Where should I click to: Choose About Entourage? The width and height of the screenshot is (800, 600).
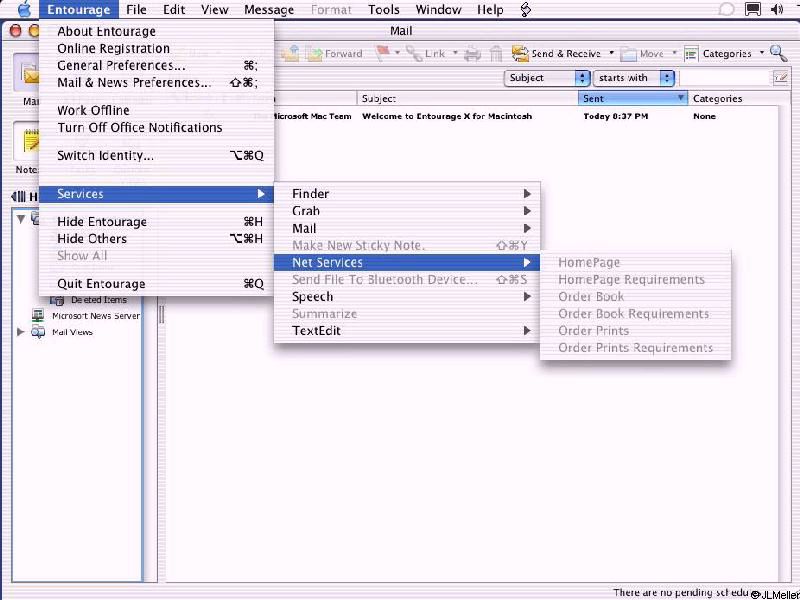coord(157,32)
